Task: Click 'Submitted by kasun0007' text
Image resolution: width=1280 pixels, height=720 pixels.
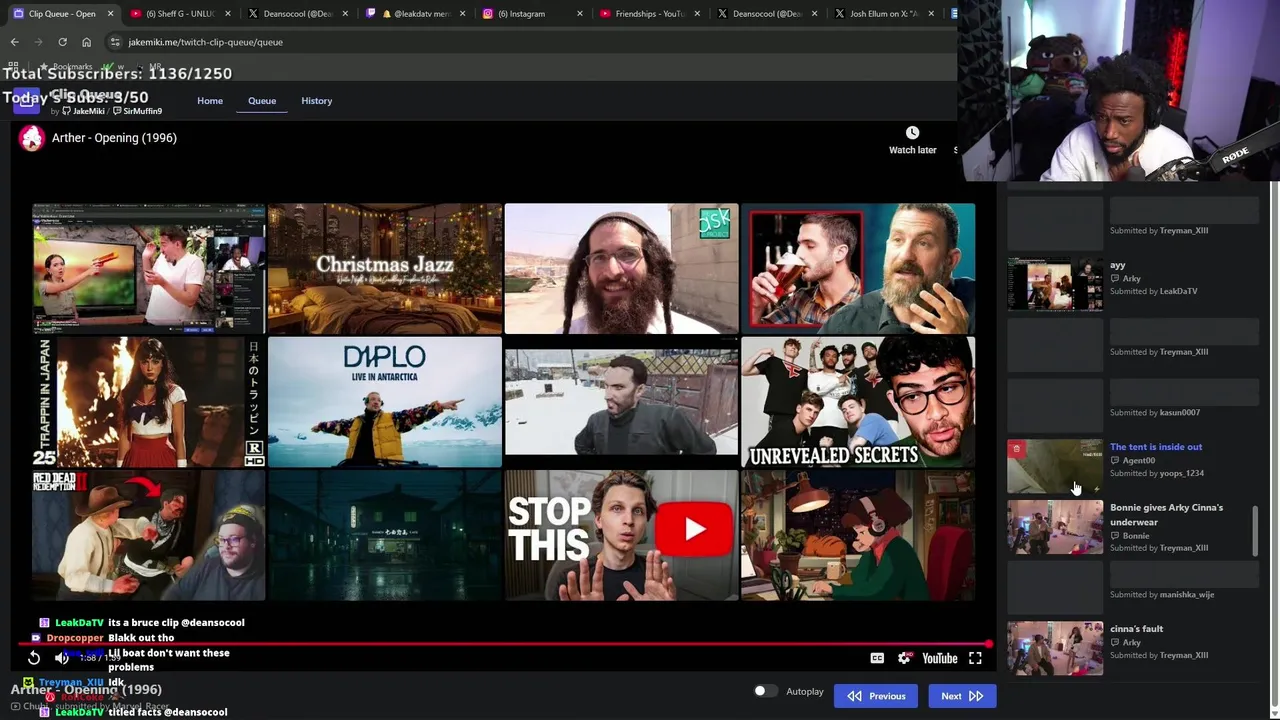Action: point(1155,412)
